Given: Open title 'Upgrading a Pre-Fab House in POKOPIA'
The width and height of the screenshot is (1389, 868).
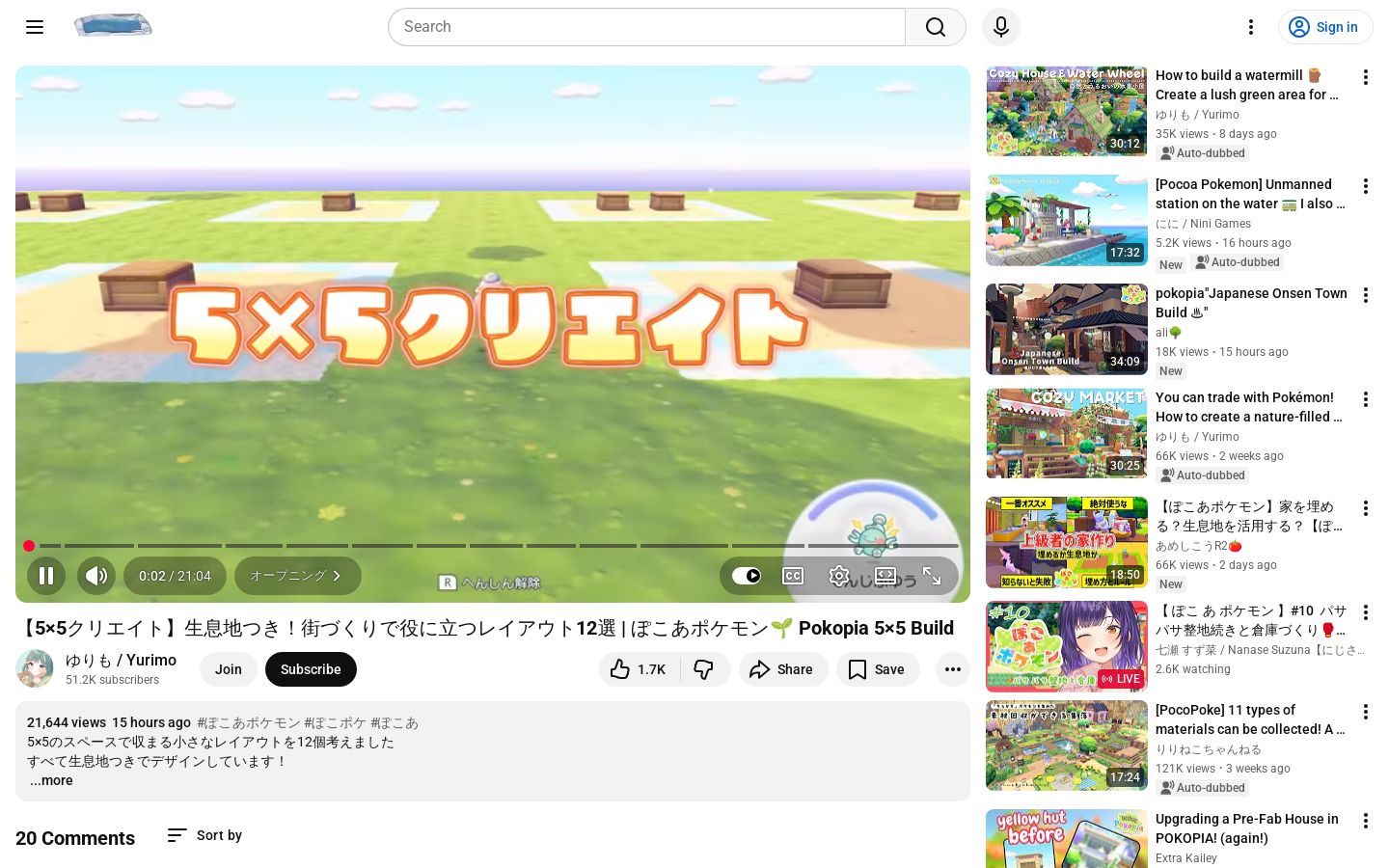Looking at the screenshot, I should [x=1247, y=828].
